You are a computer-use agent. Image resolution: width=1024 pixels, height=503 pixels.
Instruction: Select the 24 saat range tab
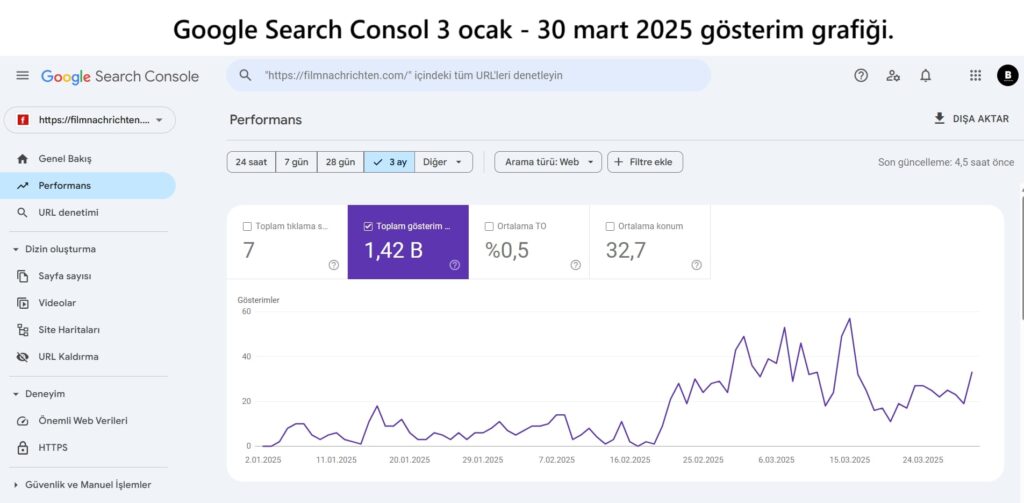pos(251,162)
